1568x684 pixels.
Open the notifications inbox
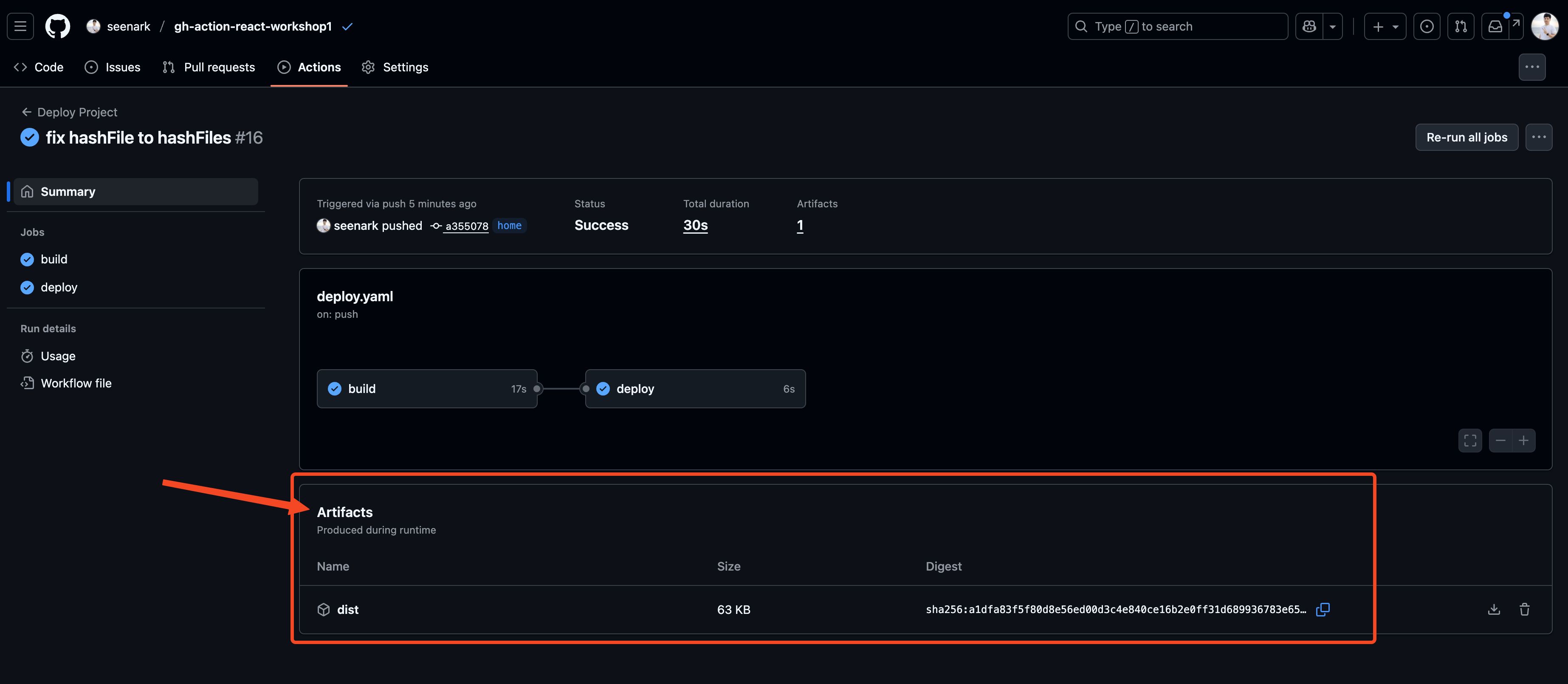point(1495,26)
